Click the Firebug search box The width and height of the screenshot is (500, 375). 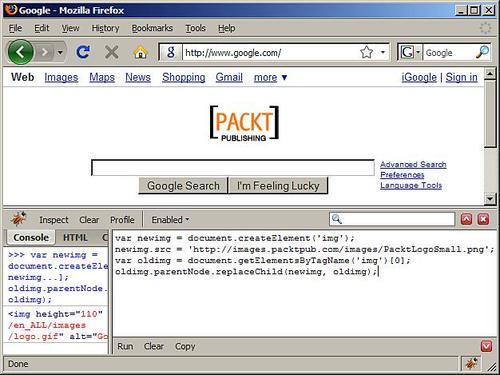(392, 219)
